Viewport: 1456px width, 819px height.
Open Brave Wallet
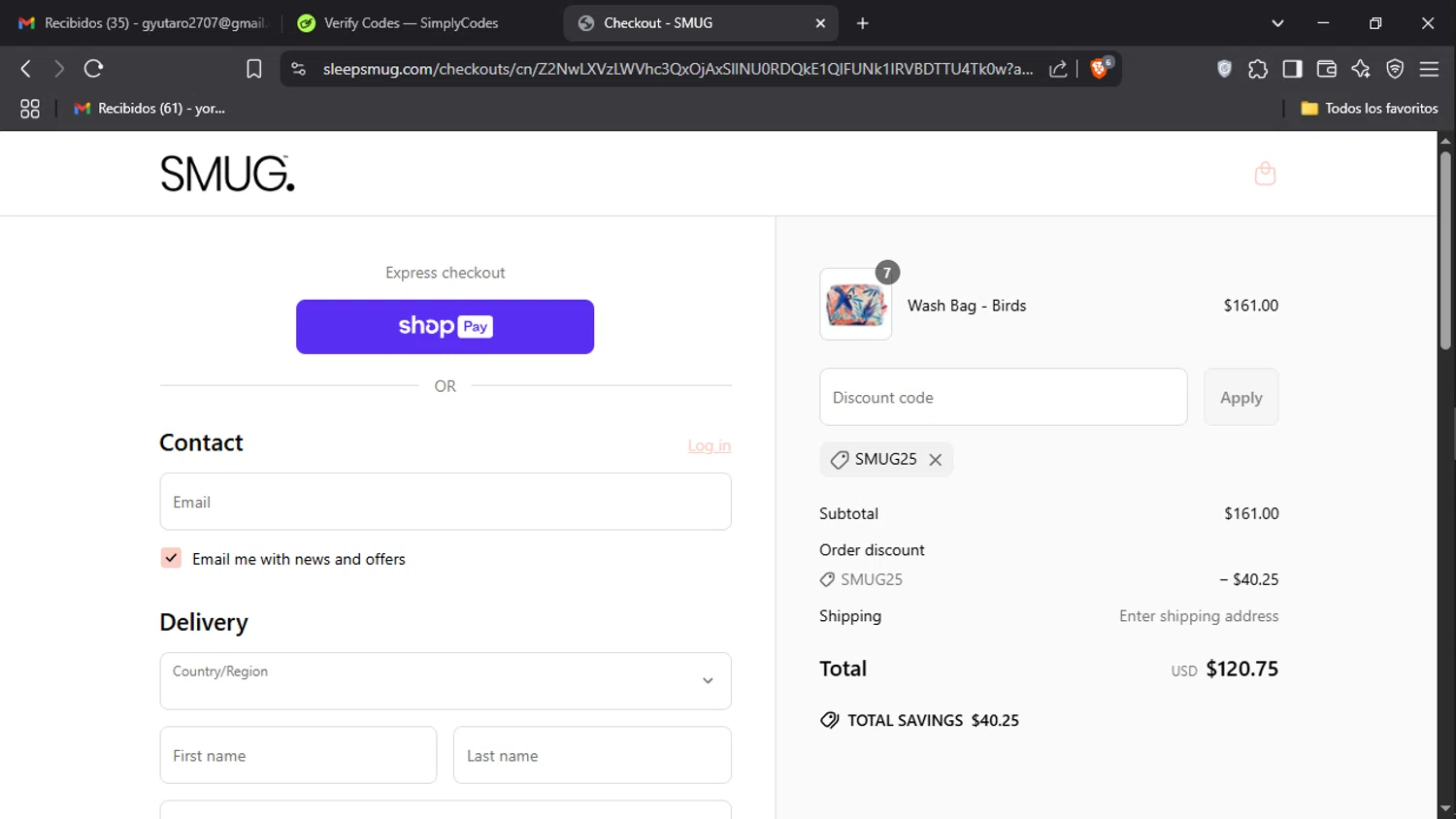(1326, 69)
